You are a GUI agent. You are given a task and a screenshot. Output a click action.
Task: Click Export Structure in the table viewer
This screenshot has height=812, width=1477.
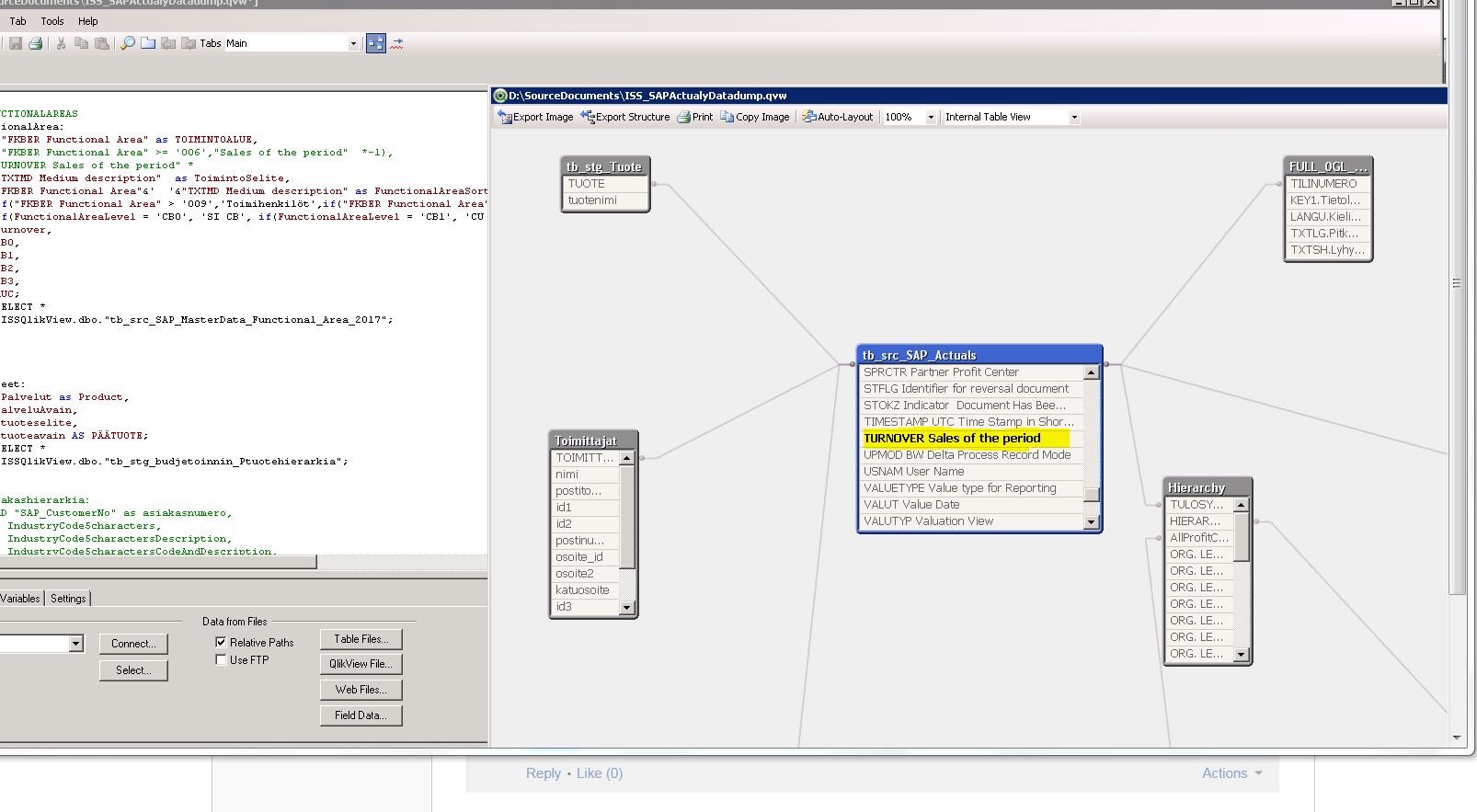coord(624,117)
